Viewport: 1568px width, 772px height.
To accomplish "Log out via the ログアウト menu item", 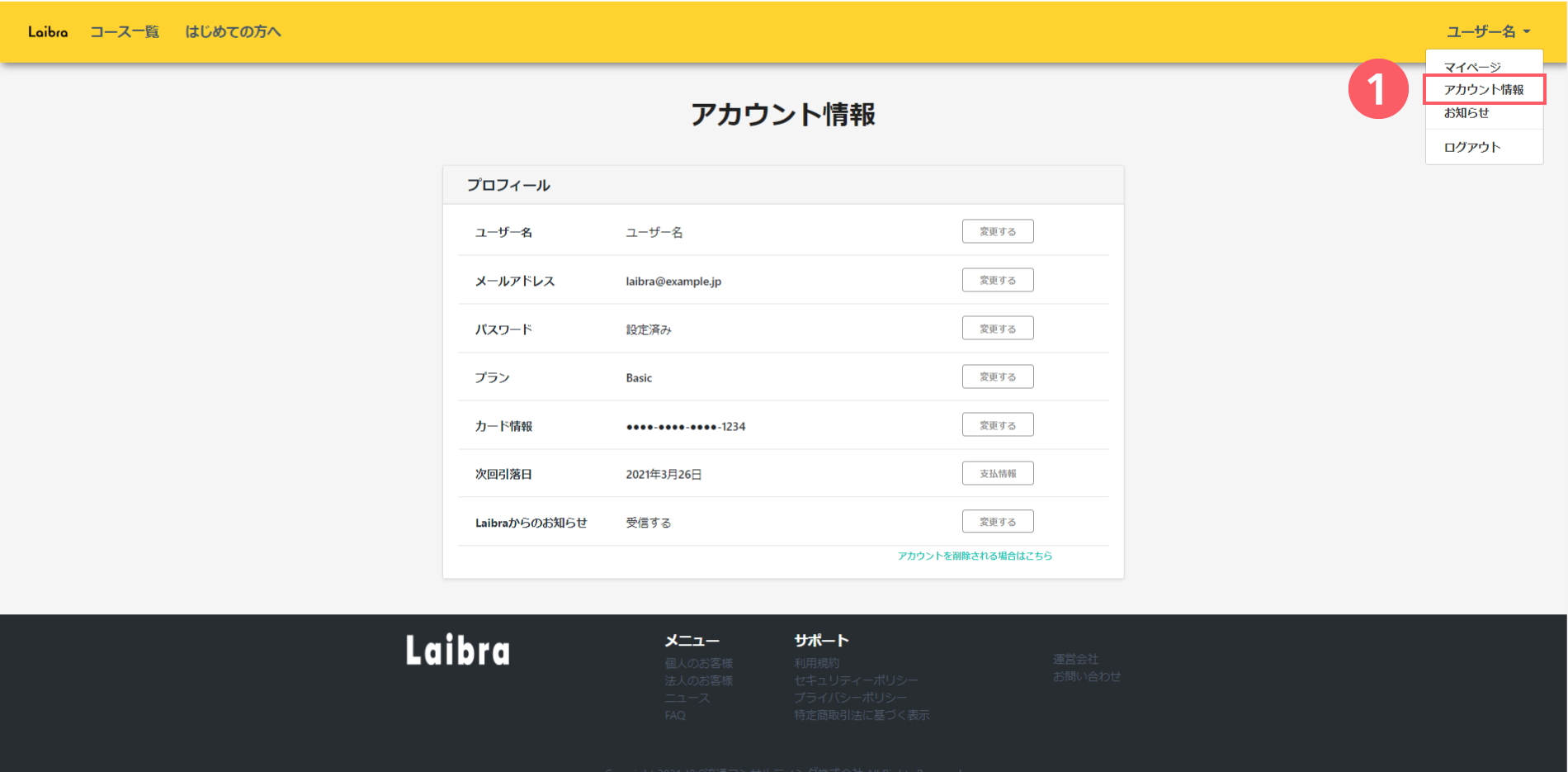I will coord(1471,147).
